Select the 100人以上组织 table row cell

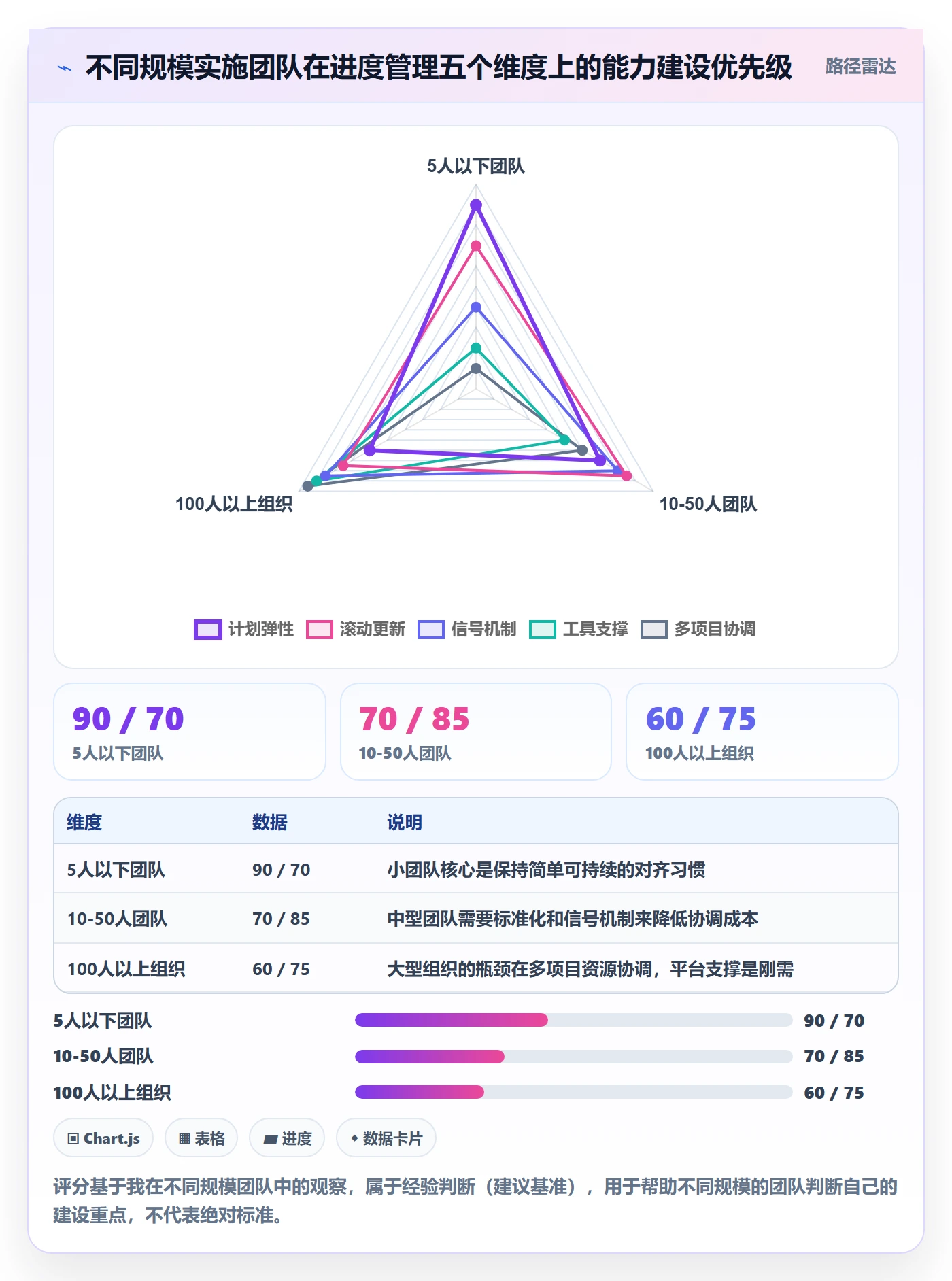(x=126, y=969)
